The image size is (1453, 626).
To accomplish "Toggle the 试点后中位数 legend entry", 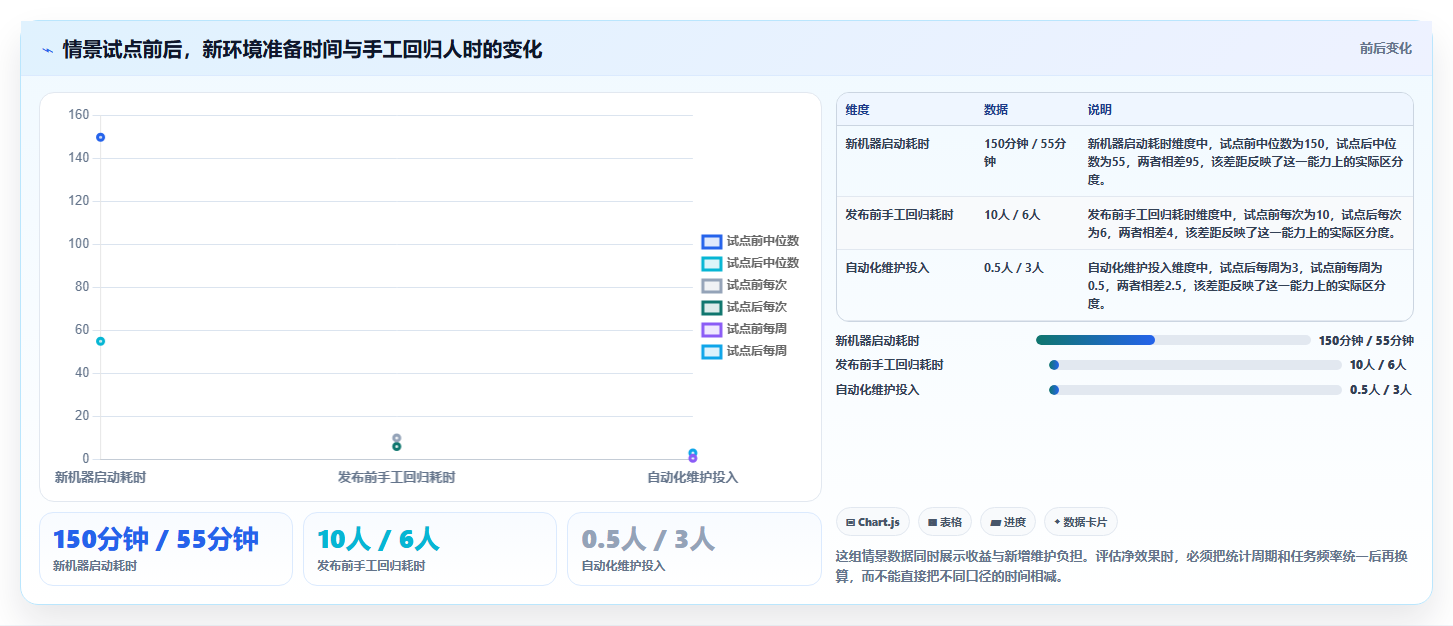I will pos(750,263).
